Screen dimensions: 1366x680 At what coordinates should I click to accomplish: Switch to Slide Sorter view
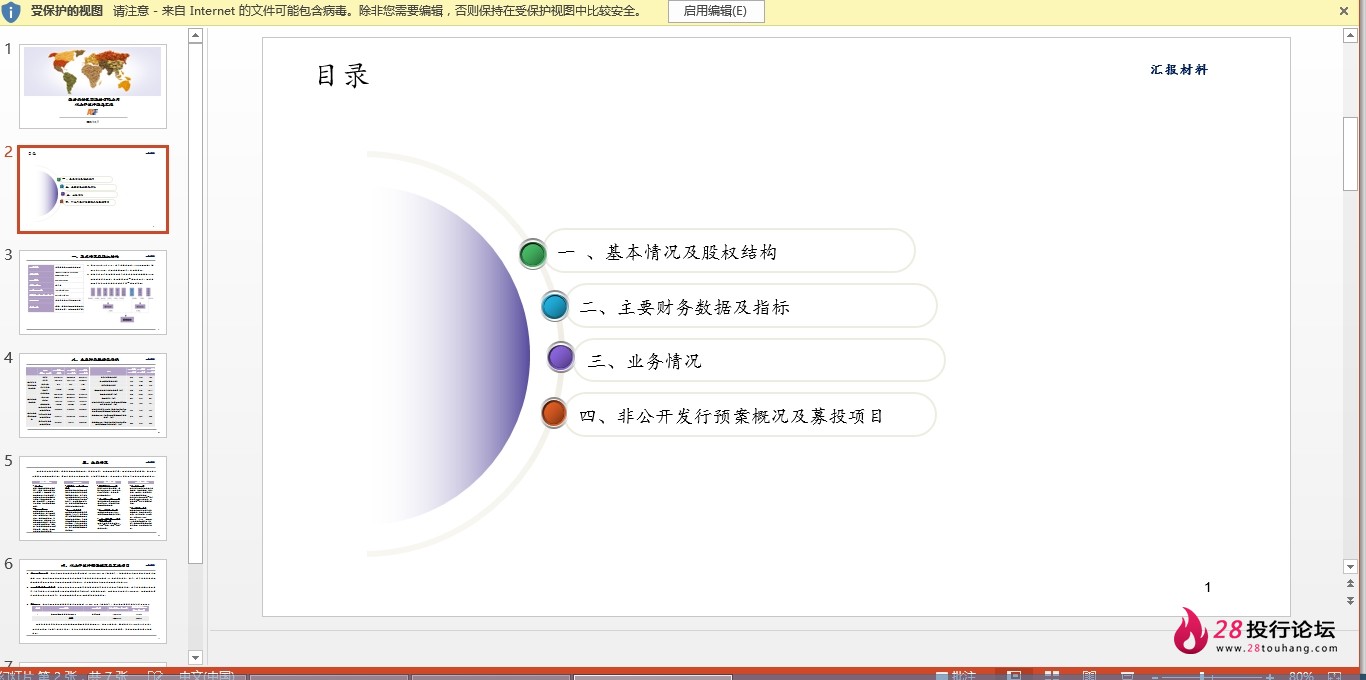(1052, 676)
